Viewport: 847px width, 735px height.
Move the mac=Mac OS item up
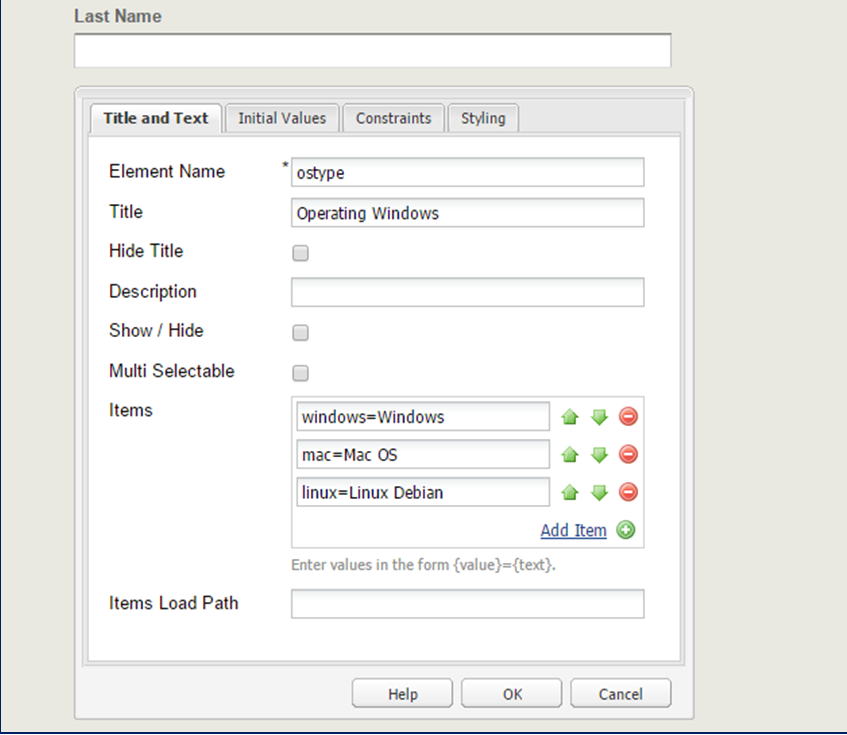(570, 455)
